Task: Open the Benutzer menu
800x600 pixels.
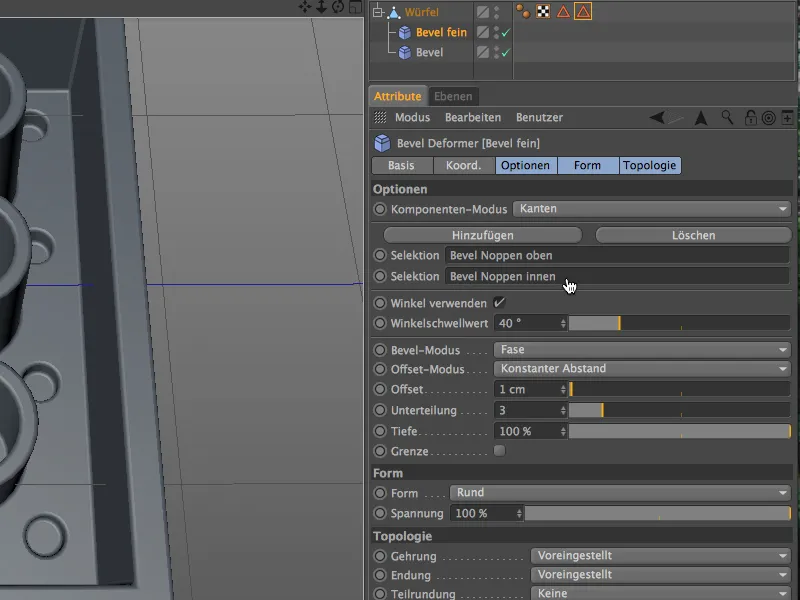Action: (x=539, y=117)
